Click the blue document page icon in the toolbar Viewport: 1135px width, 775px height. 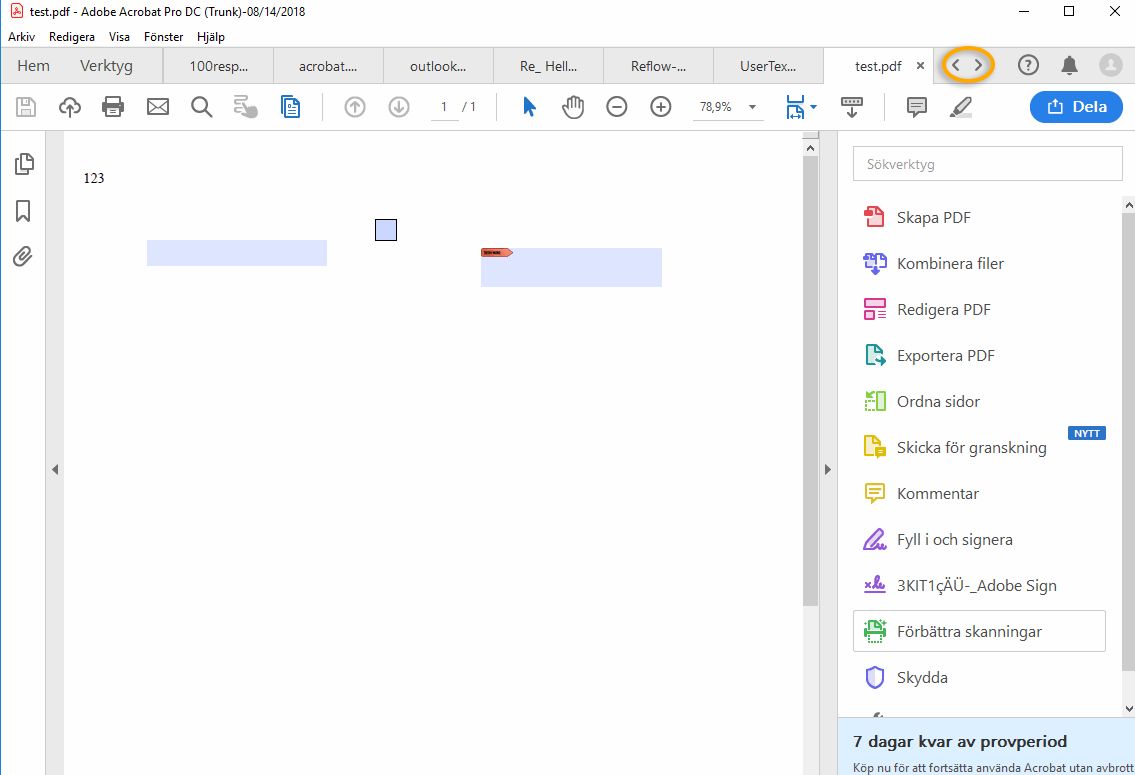coord(290,107)
